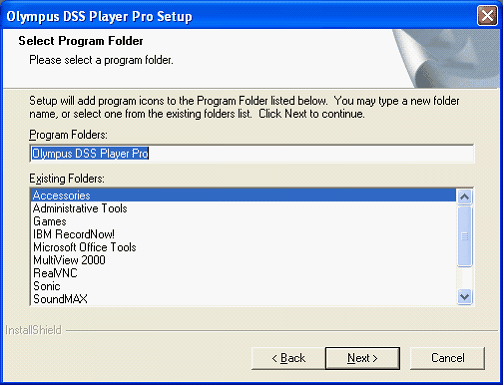Click the list scrollbar down arrow
The width and height of the screenshot is (504, 386).
(x=465, y=296)
